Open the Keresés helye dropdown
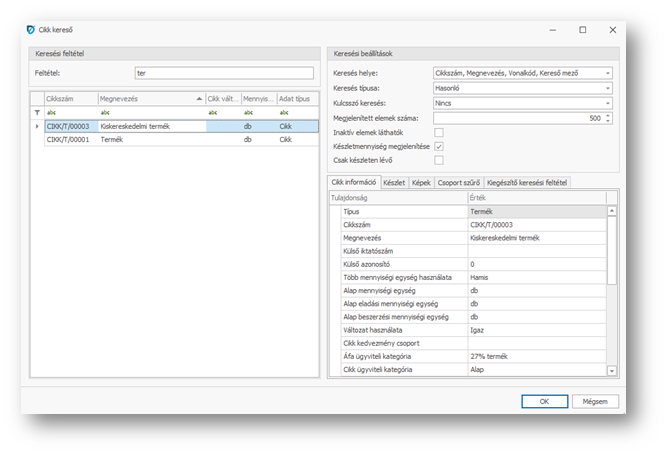Image resolution: width=668 pixels, height=456 pixels. (607, 74)
